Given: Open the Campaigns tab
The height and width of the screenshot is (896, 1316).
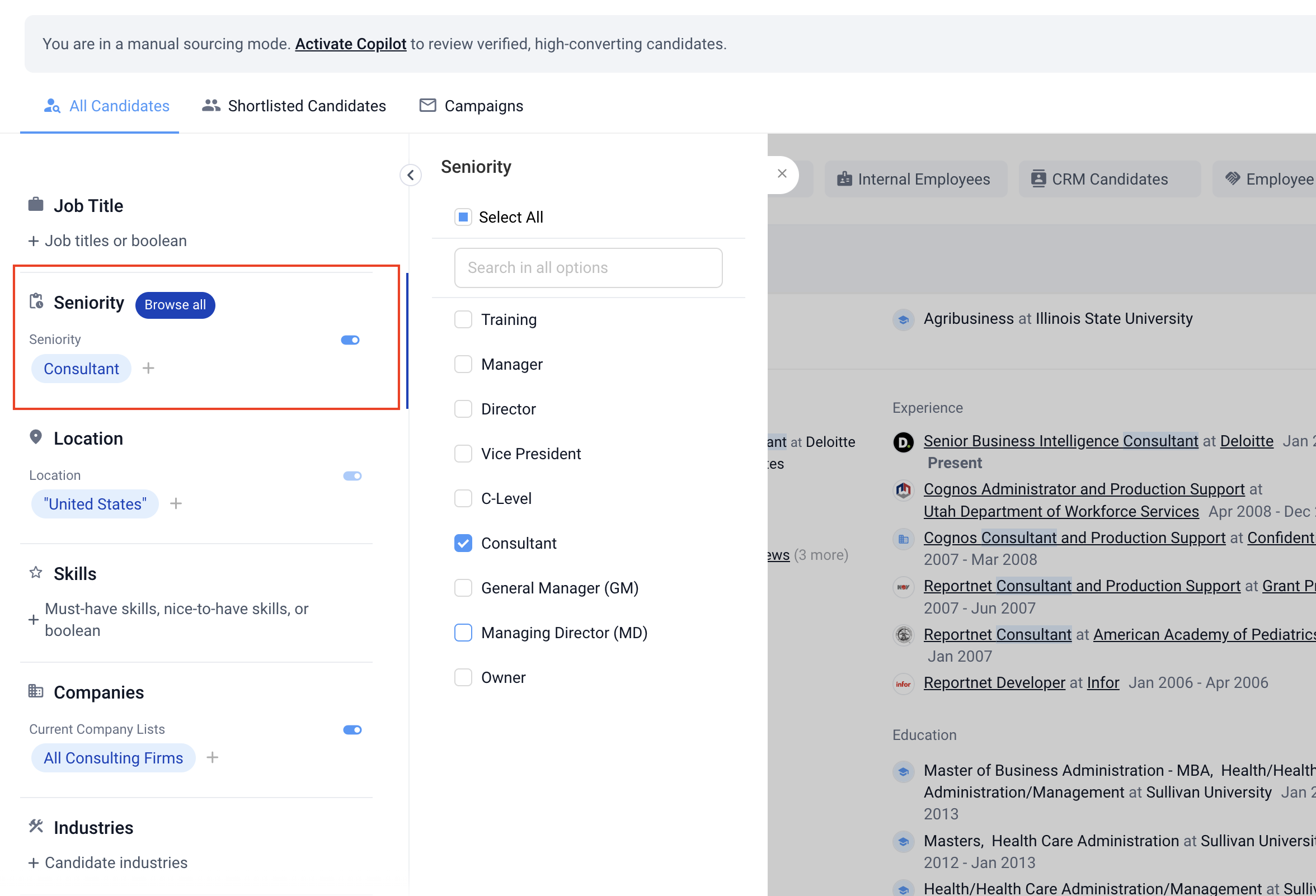Looking at the screenshot, I should (x=471, y=106).
